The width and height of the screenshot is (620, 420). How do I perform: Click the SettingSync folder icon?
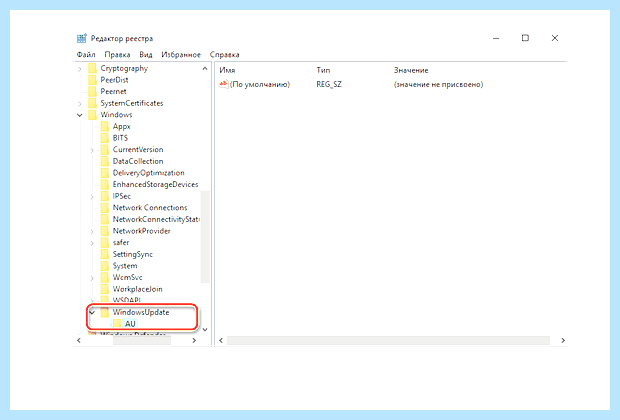105,254
